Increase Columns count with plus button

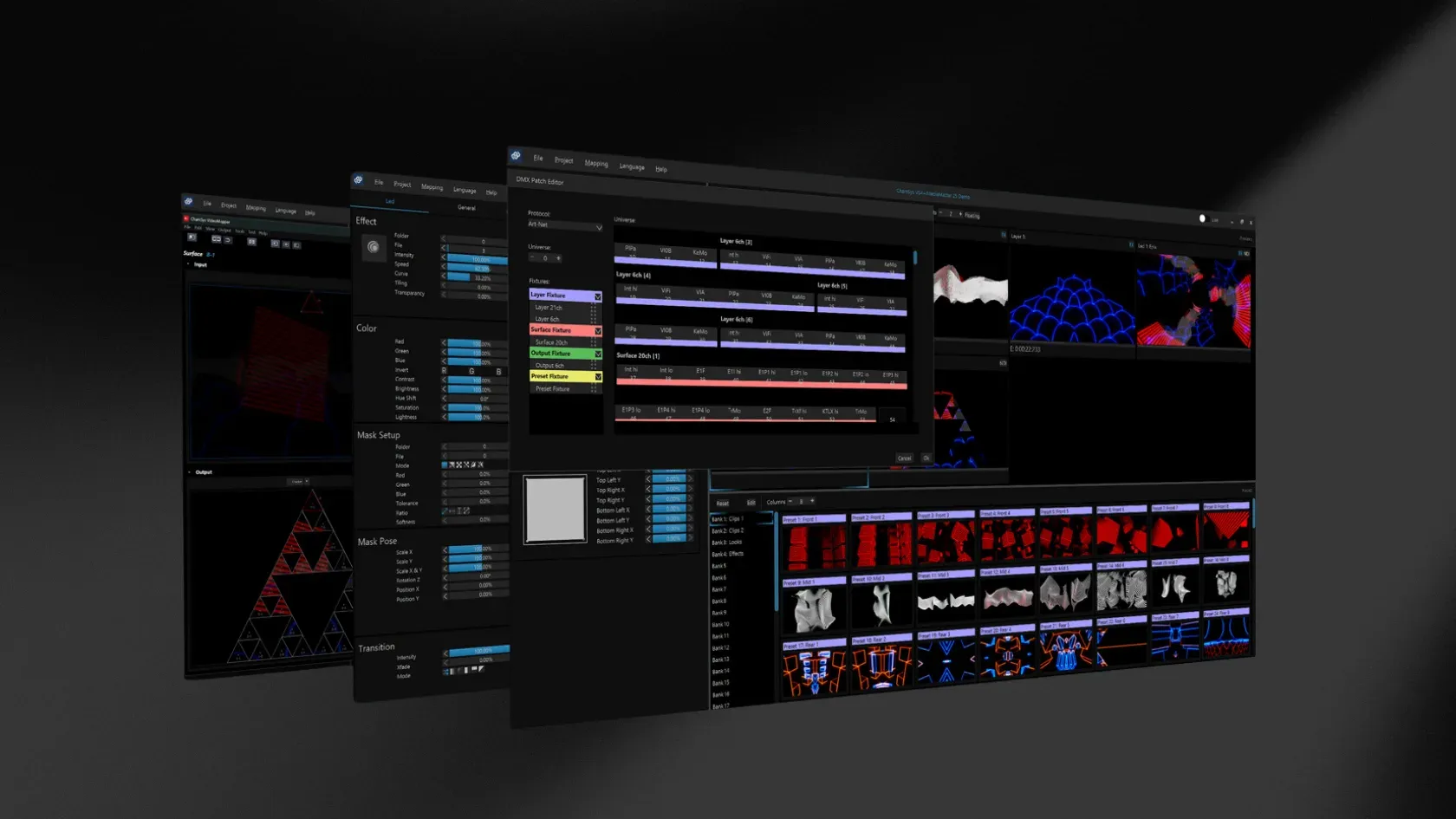812,501
